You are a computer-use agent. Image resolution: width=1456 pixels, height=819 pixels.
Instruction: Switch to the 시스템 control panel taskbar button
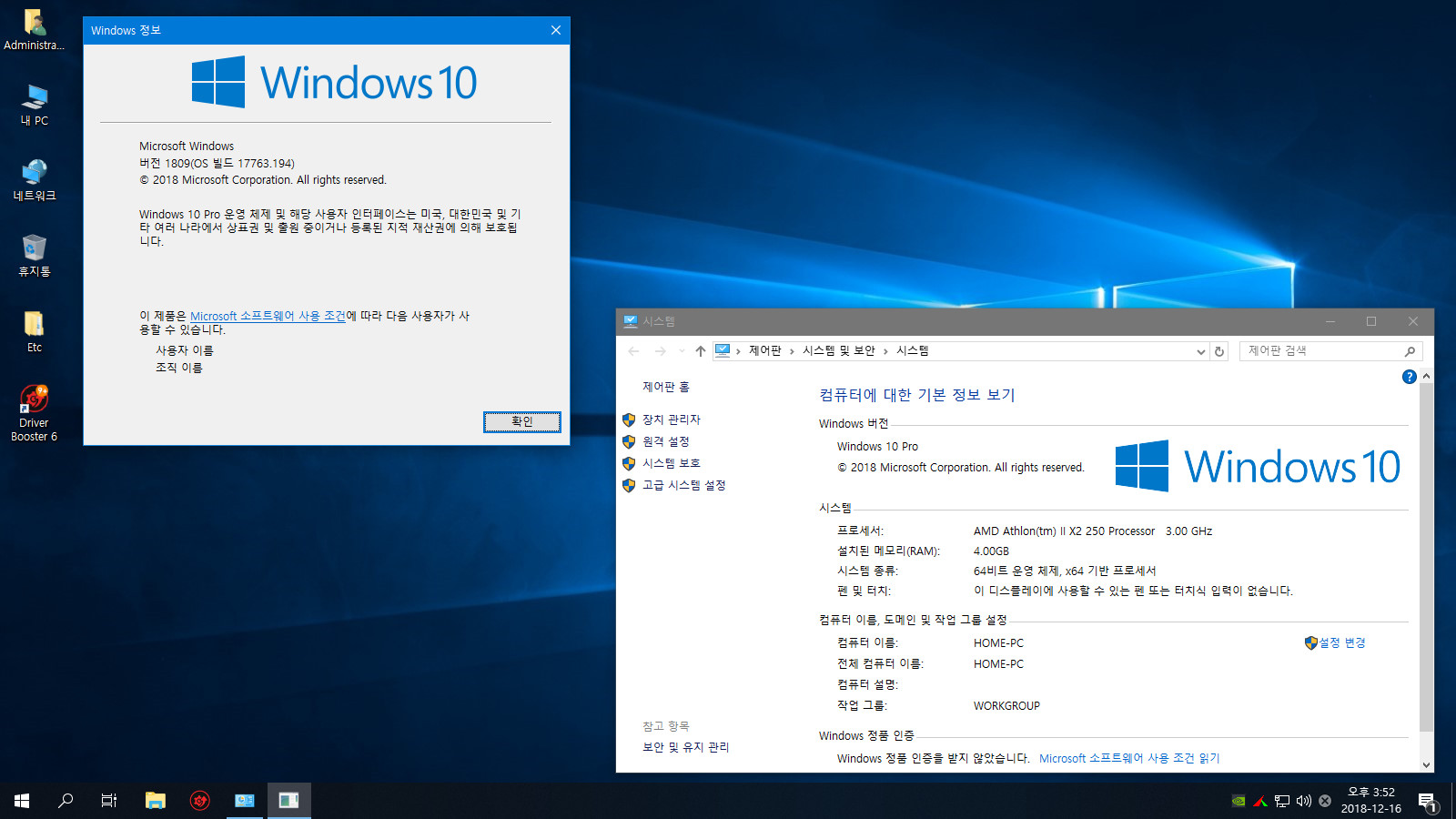coord(245,801)
